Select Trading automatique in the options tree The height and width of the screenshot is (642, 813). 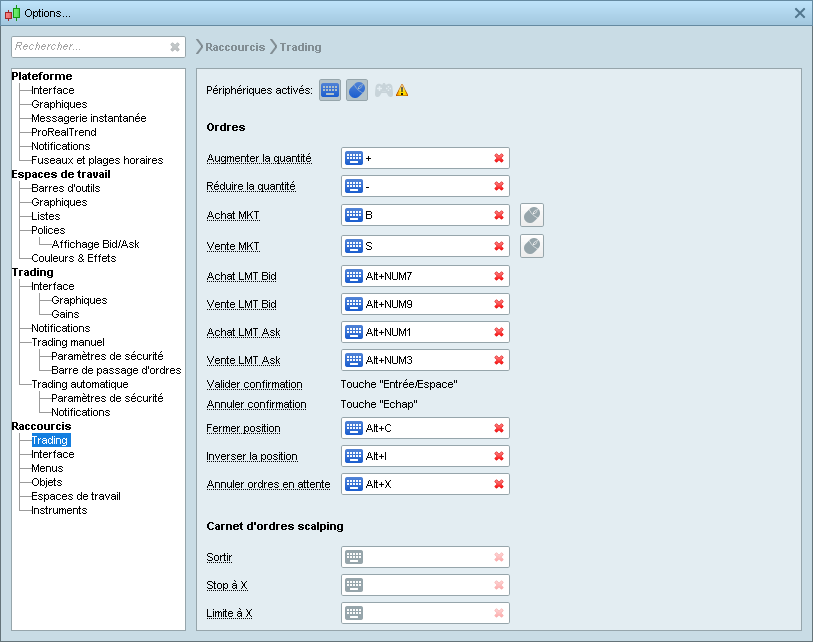79,384
